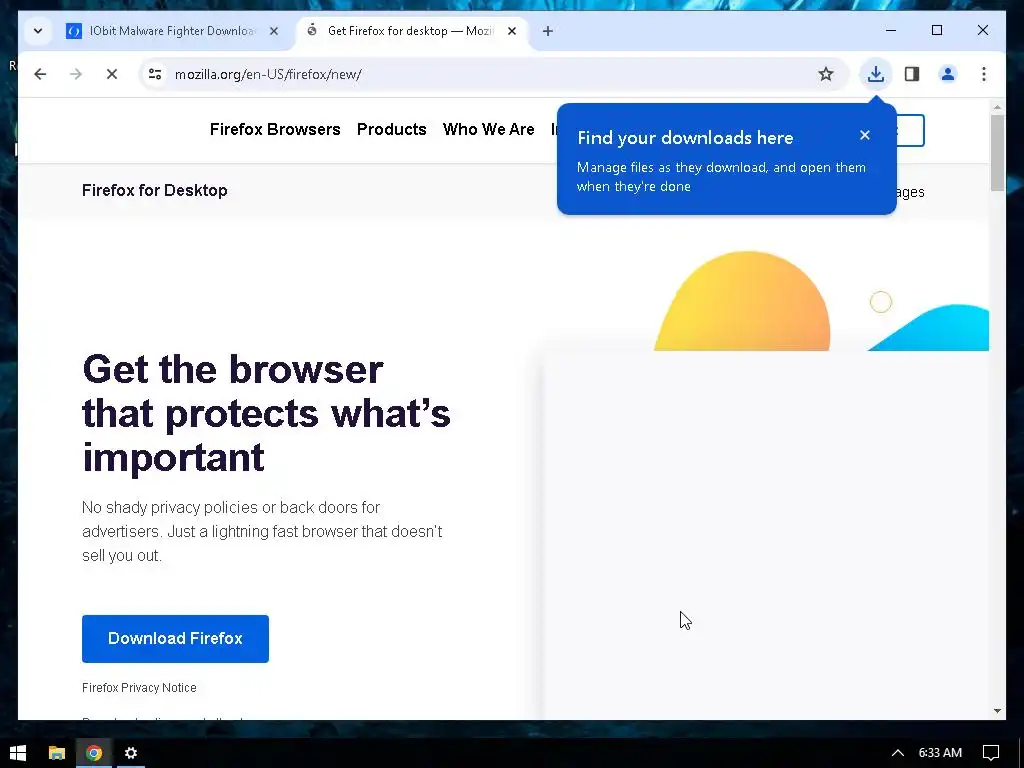Open Chrome downloads tray icon
The height and width of the screenshot is (768, 1024).
[x=876, y=74]
